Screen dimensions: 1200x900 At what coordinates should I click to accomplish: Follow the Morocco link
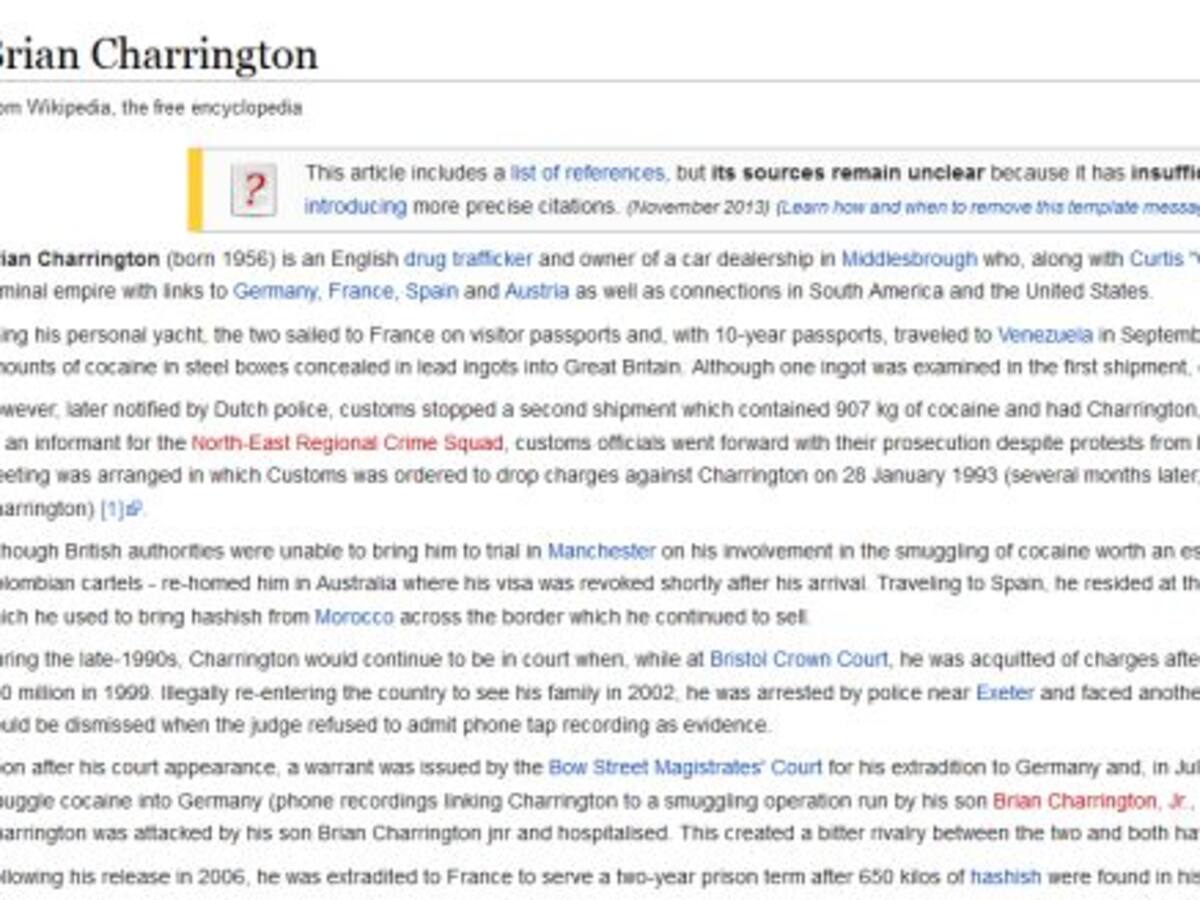354,617
